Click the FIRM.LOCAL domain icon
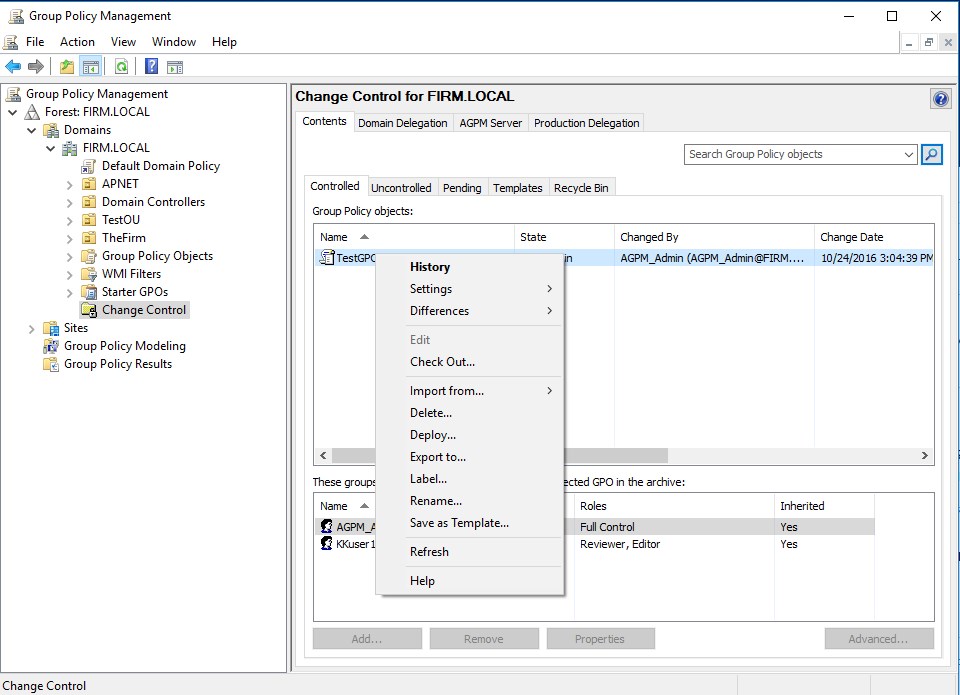960x695 pixels. click(70, 148)
